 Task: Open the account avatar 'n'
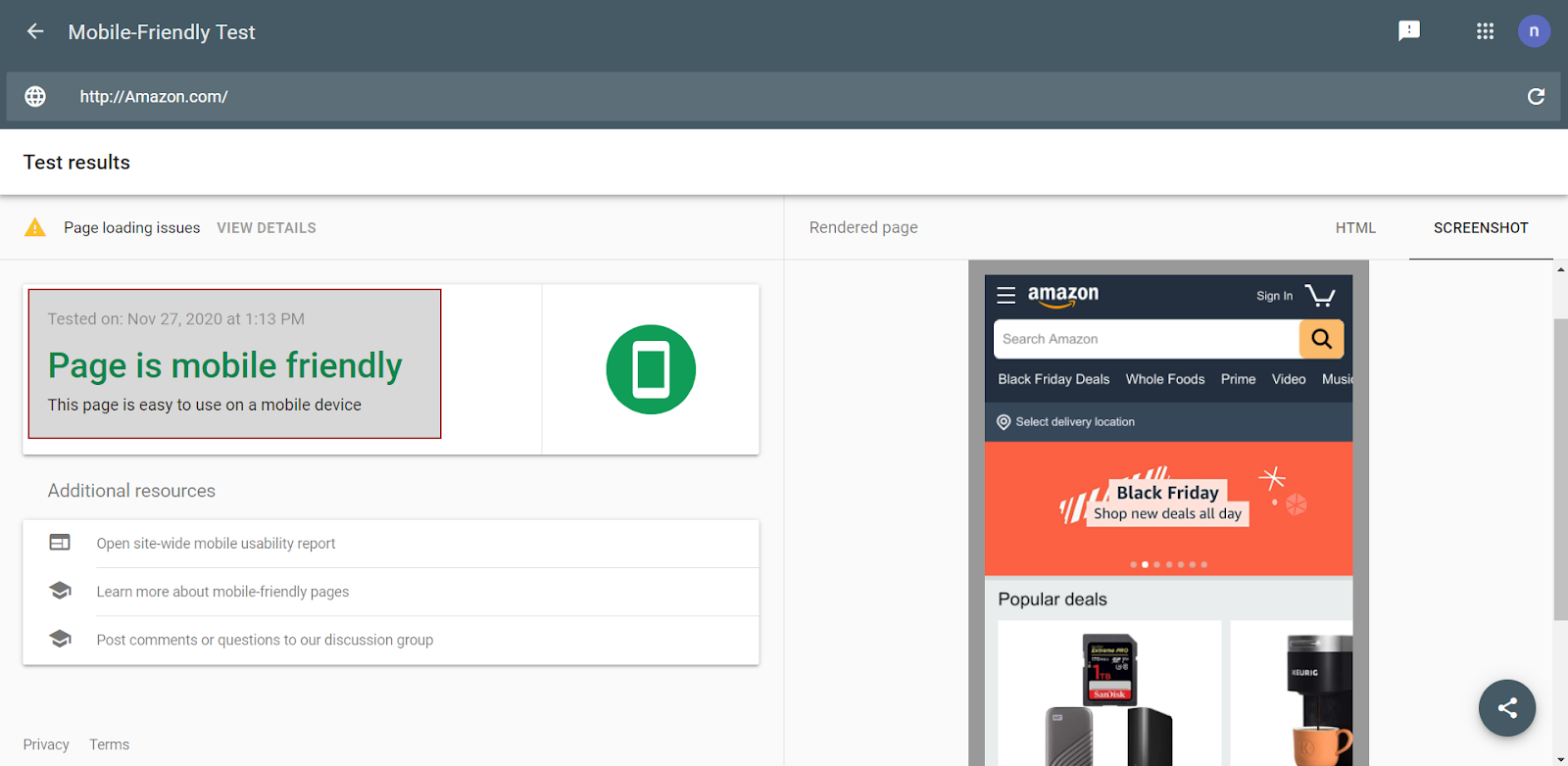pos(1534,31)
